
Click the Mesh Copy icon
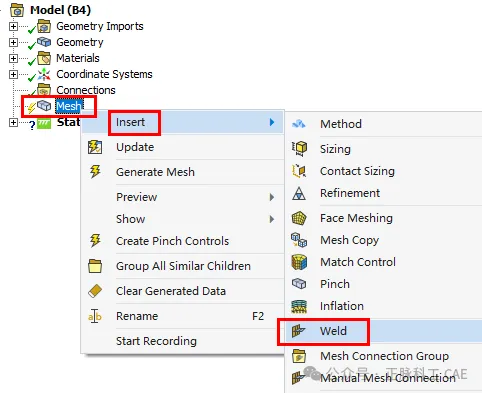[x=299, y=240]
